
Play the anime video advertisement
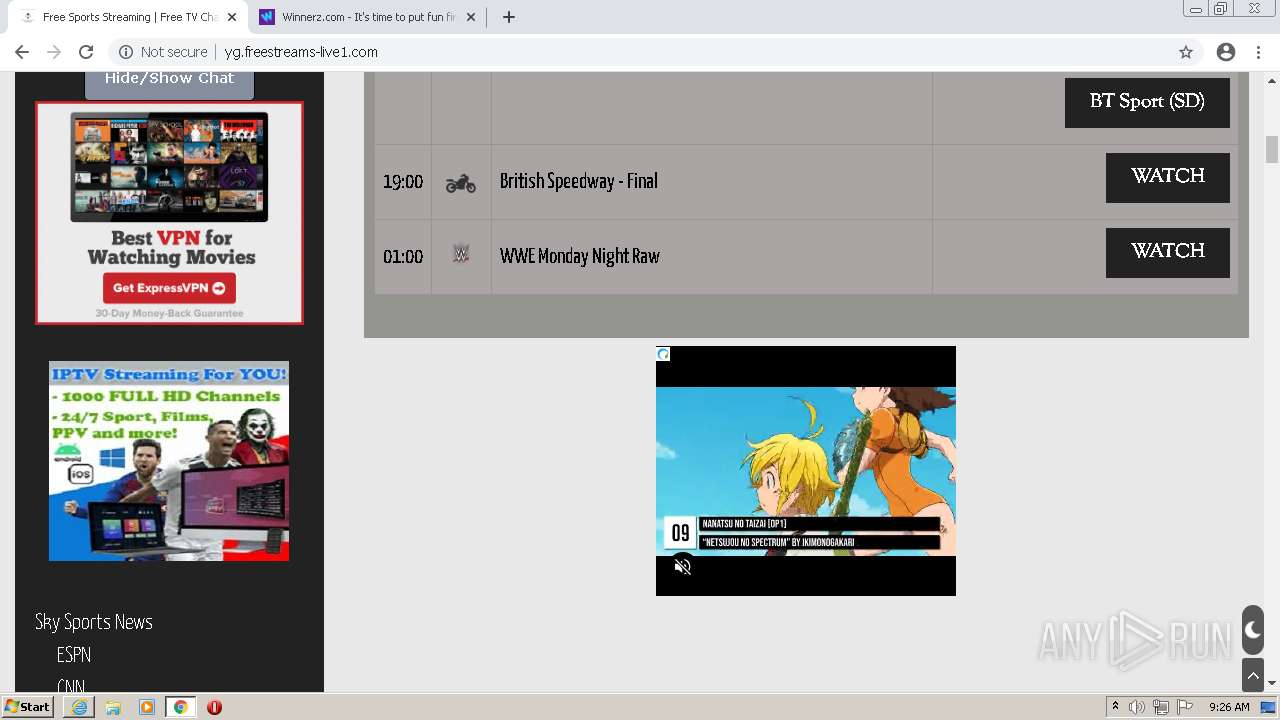click(x=806, y=471)
